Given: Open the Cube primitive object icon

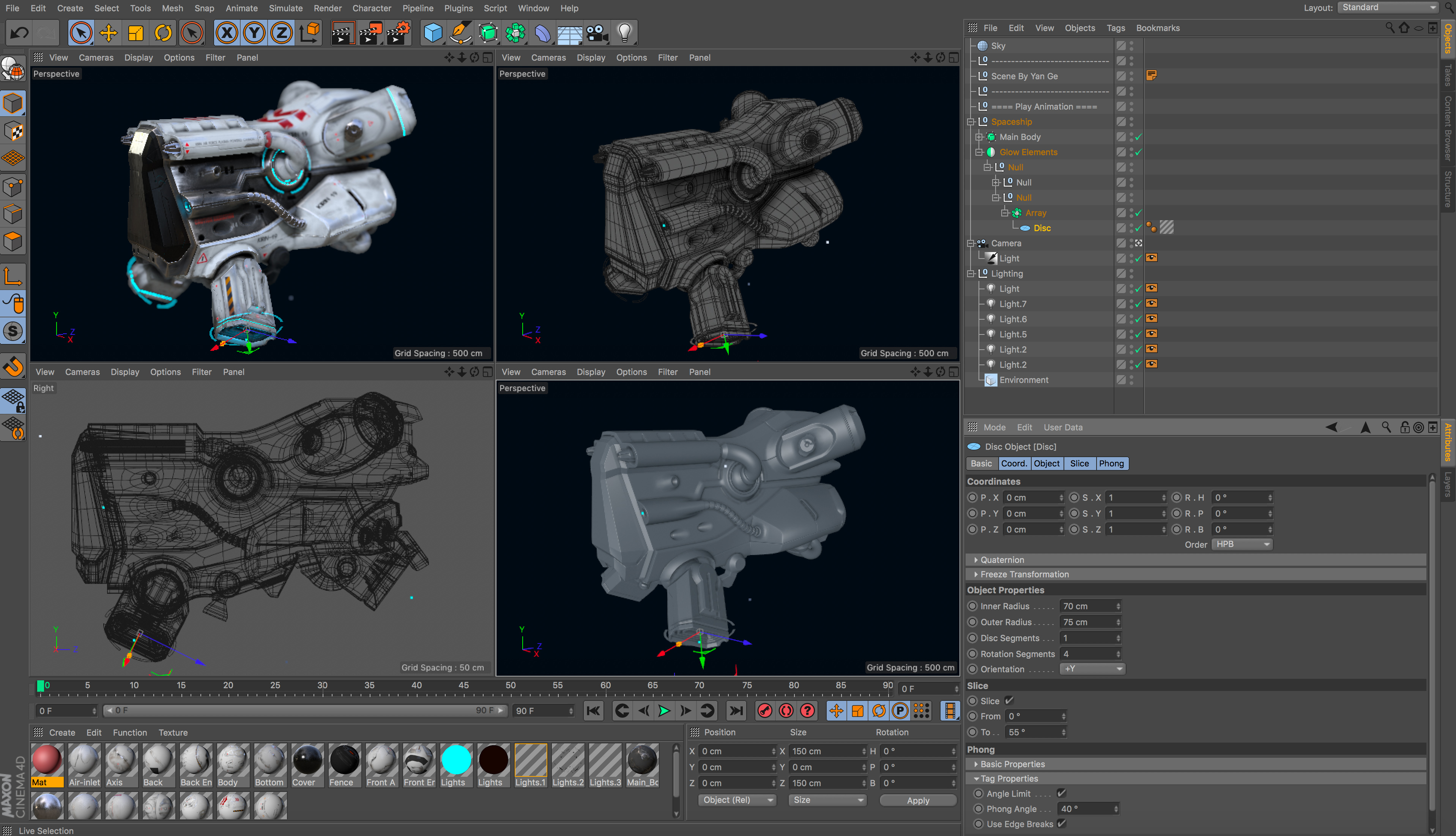Looking at the screenshot, I should click(433, 33).
